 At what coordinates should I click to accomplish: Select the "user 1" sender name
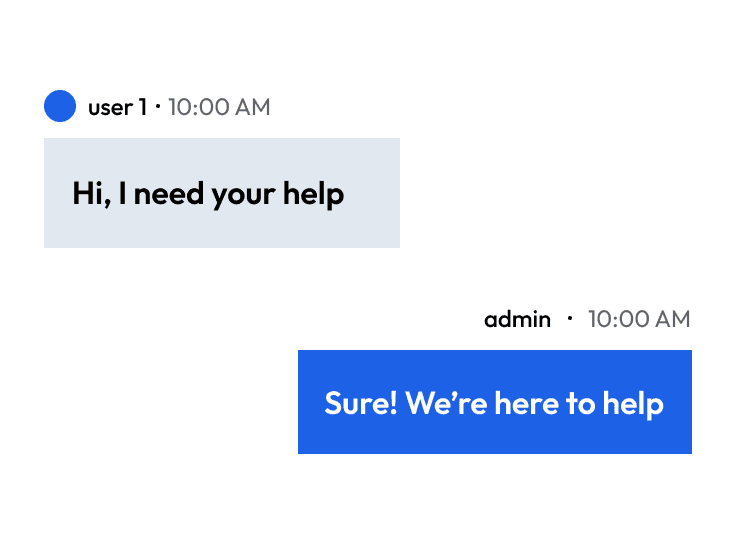[x=117, y=107]
